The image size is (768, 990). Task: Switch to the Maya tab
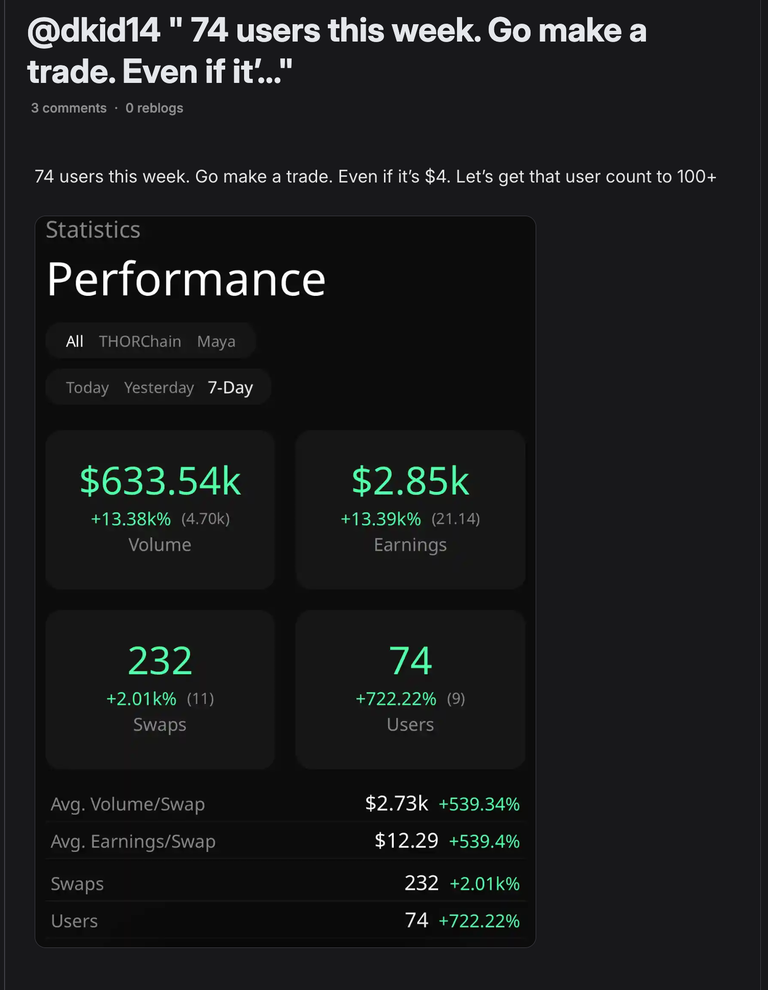pos(216,341)
